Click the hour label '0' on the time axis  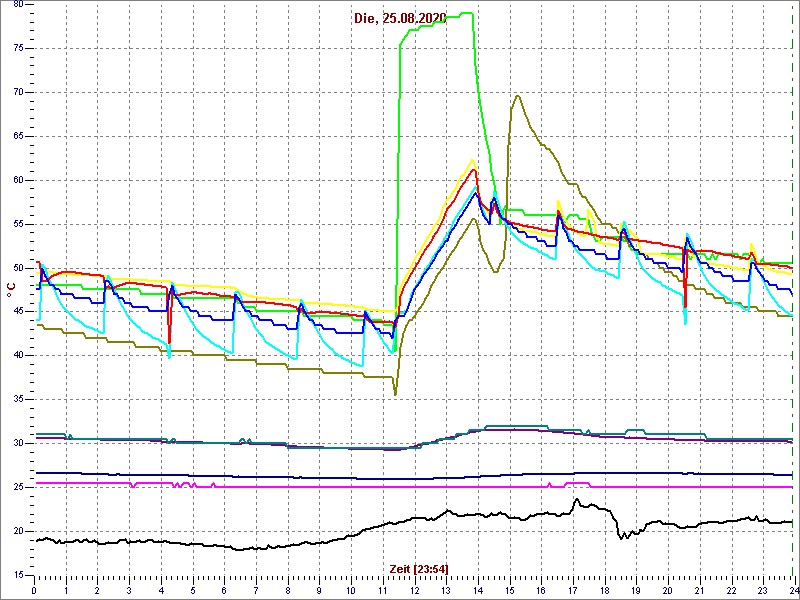[34, 588]
